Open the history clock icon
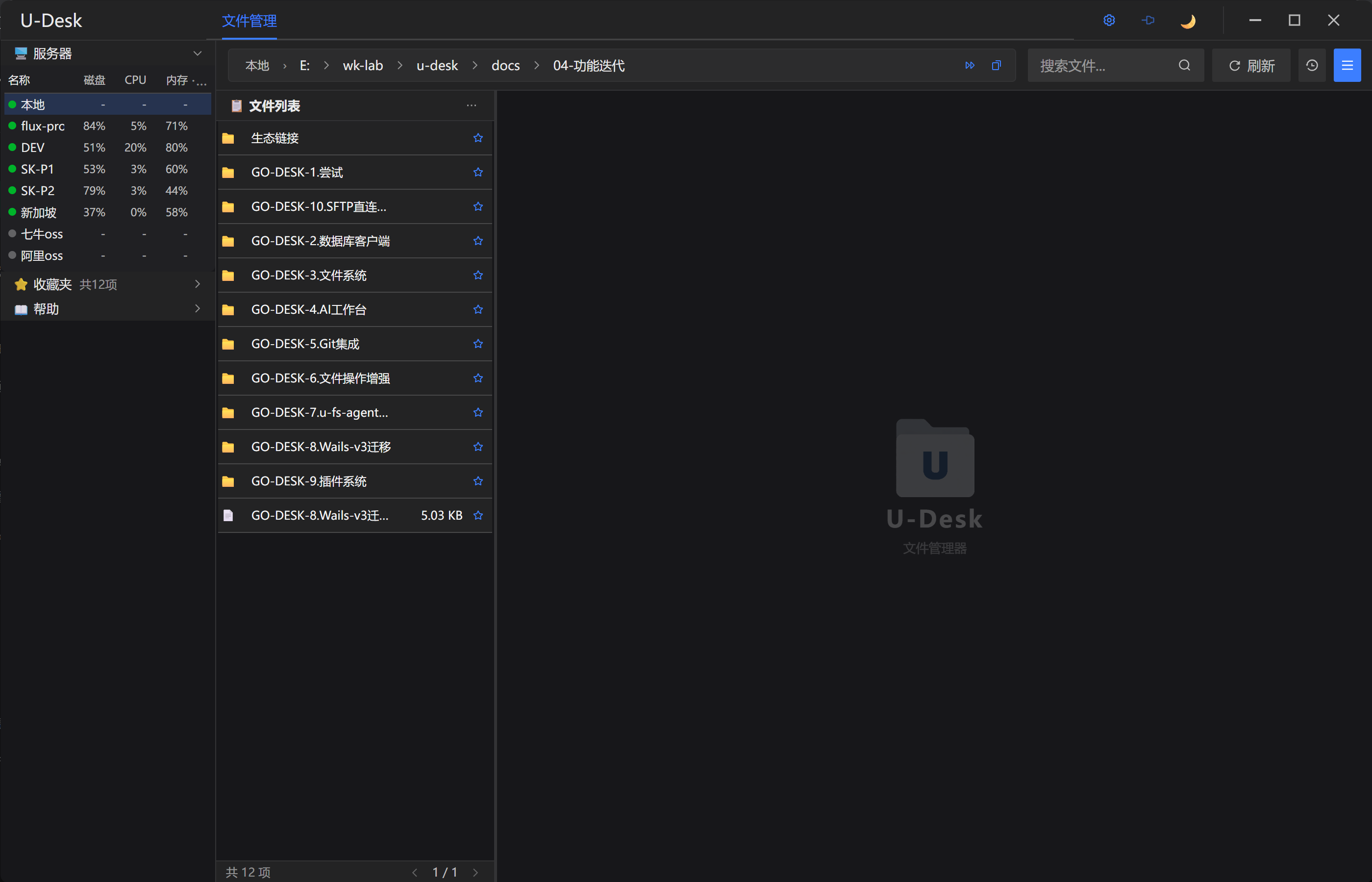 click(x=1312, y=65)
